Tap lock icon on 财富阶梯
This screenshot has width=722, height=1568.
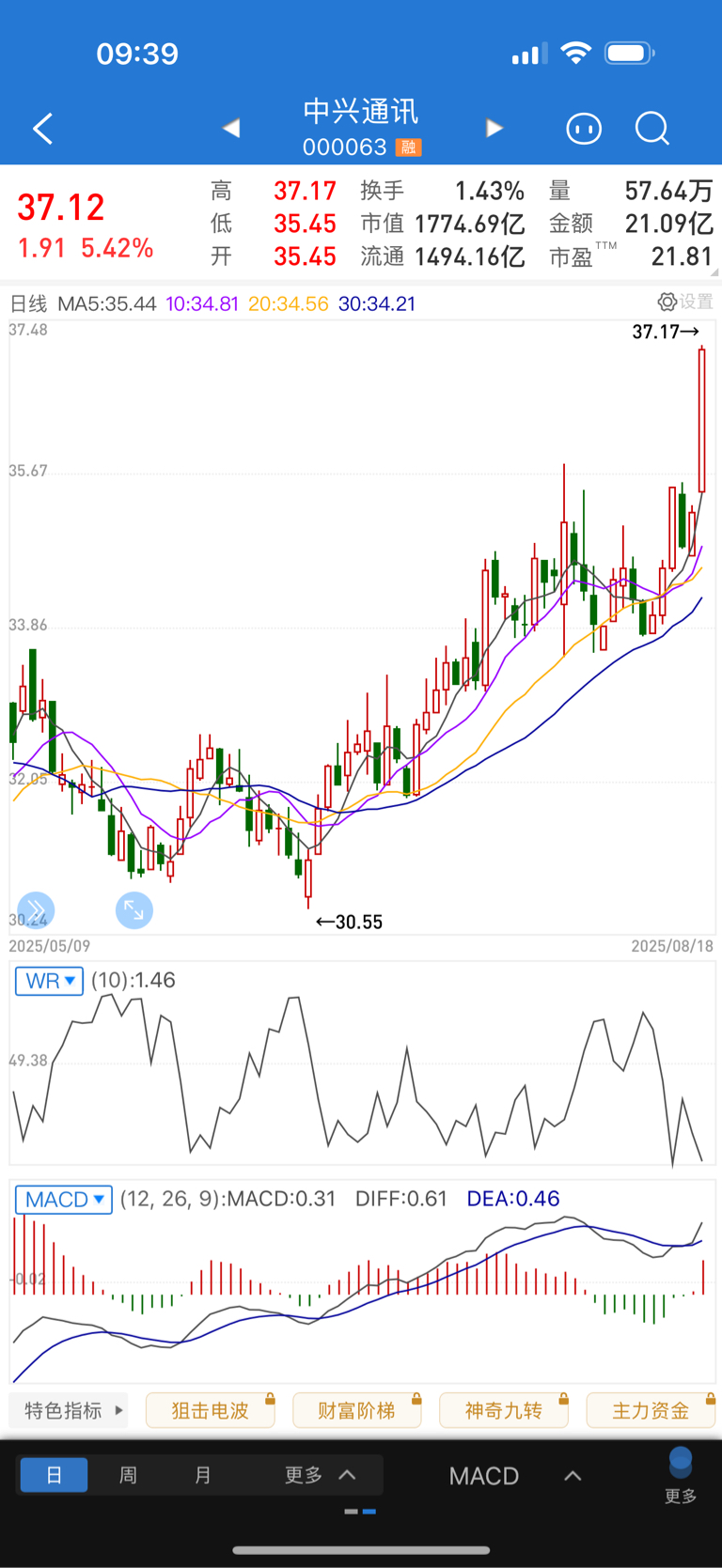coord(416,1398)
